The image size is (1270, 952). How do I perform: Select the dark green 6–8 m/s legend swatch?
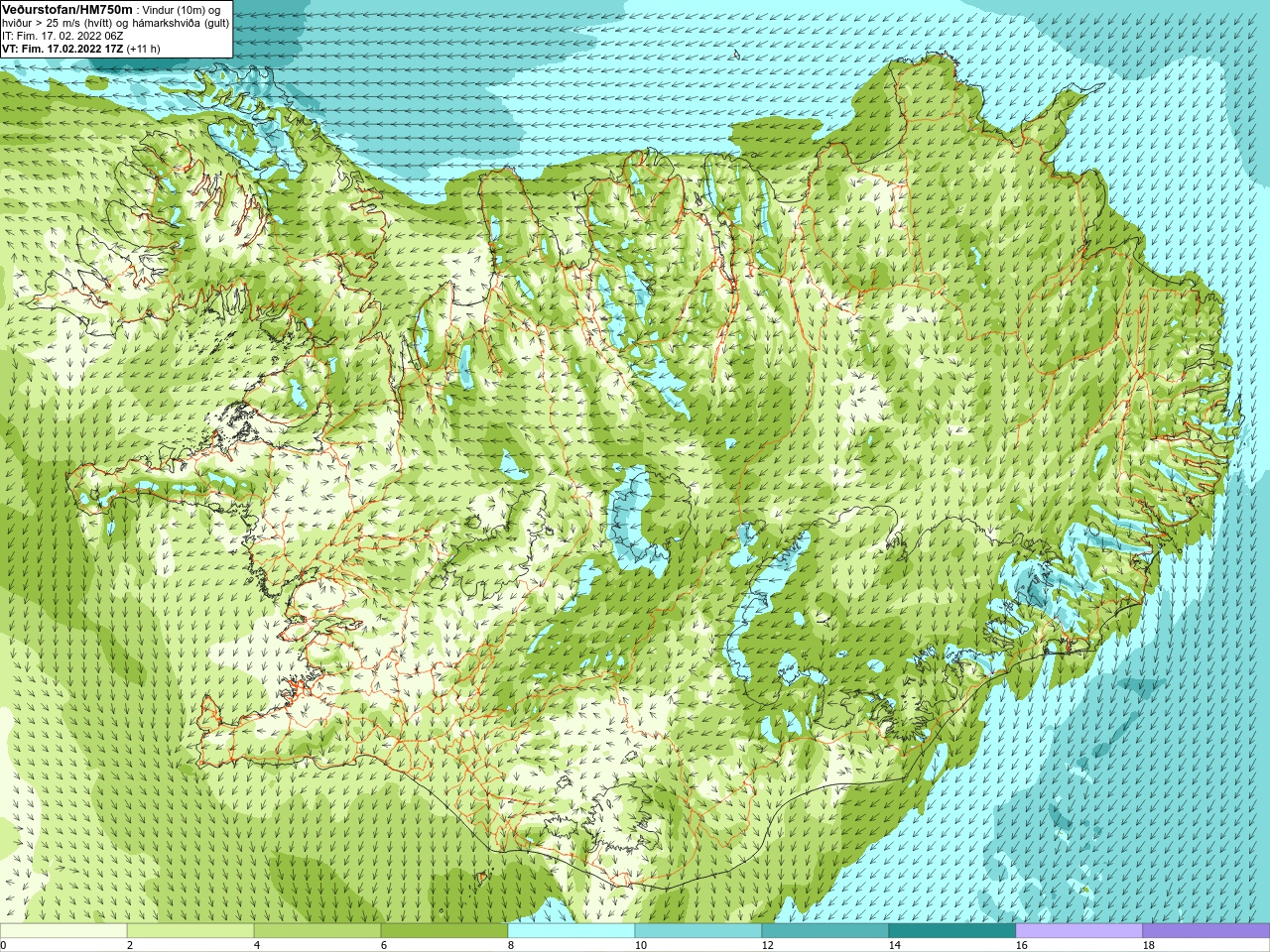click(x=444, y=931)
